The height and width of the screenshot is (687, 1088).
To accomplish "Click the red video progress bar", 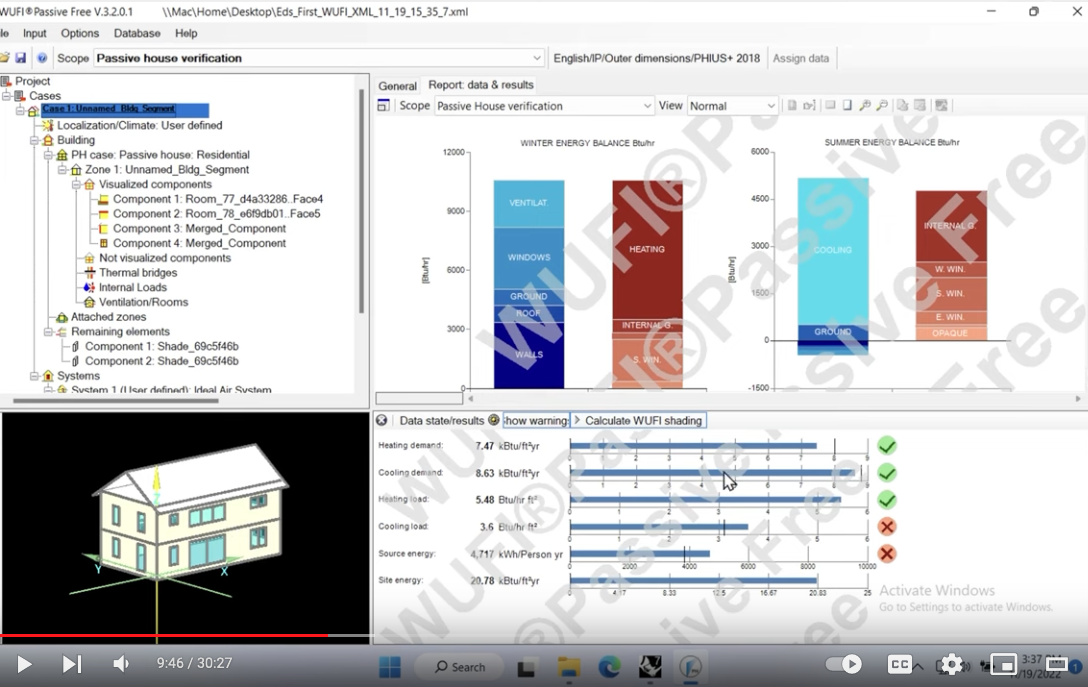I will click(160, 635).
